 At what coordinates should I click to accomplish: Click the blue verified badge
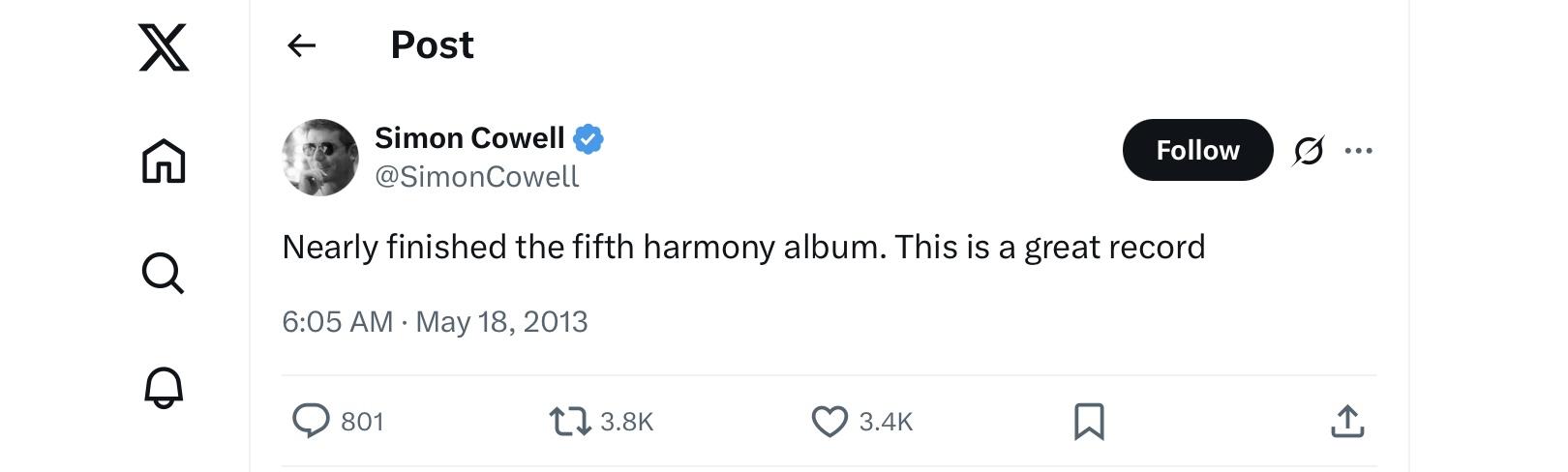[588, 139]
